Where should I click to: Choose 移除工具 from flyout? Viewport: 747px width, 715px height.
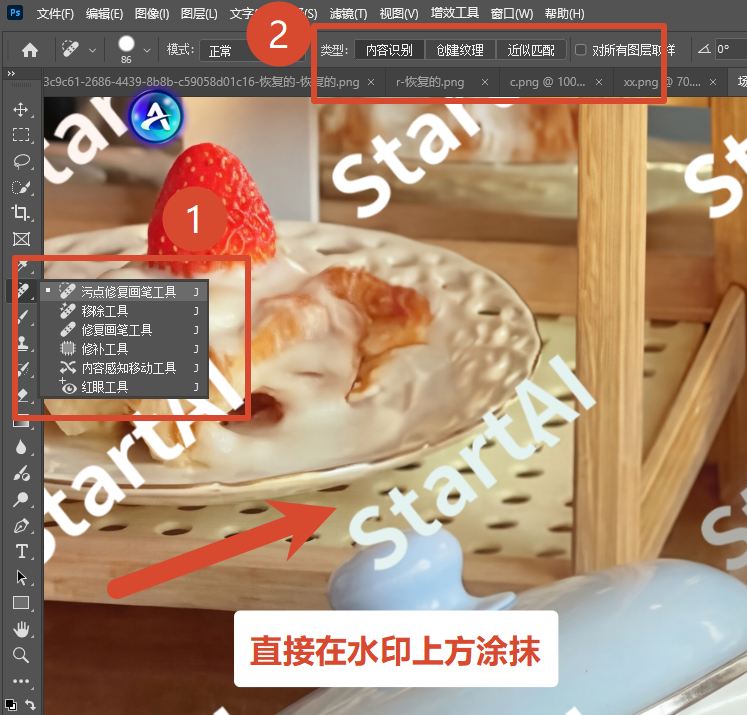pyautogui.click(x=124, y=311)
